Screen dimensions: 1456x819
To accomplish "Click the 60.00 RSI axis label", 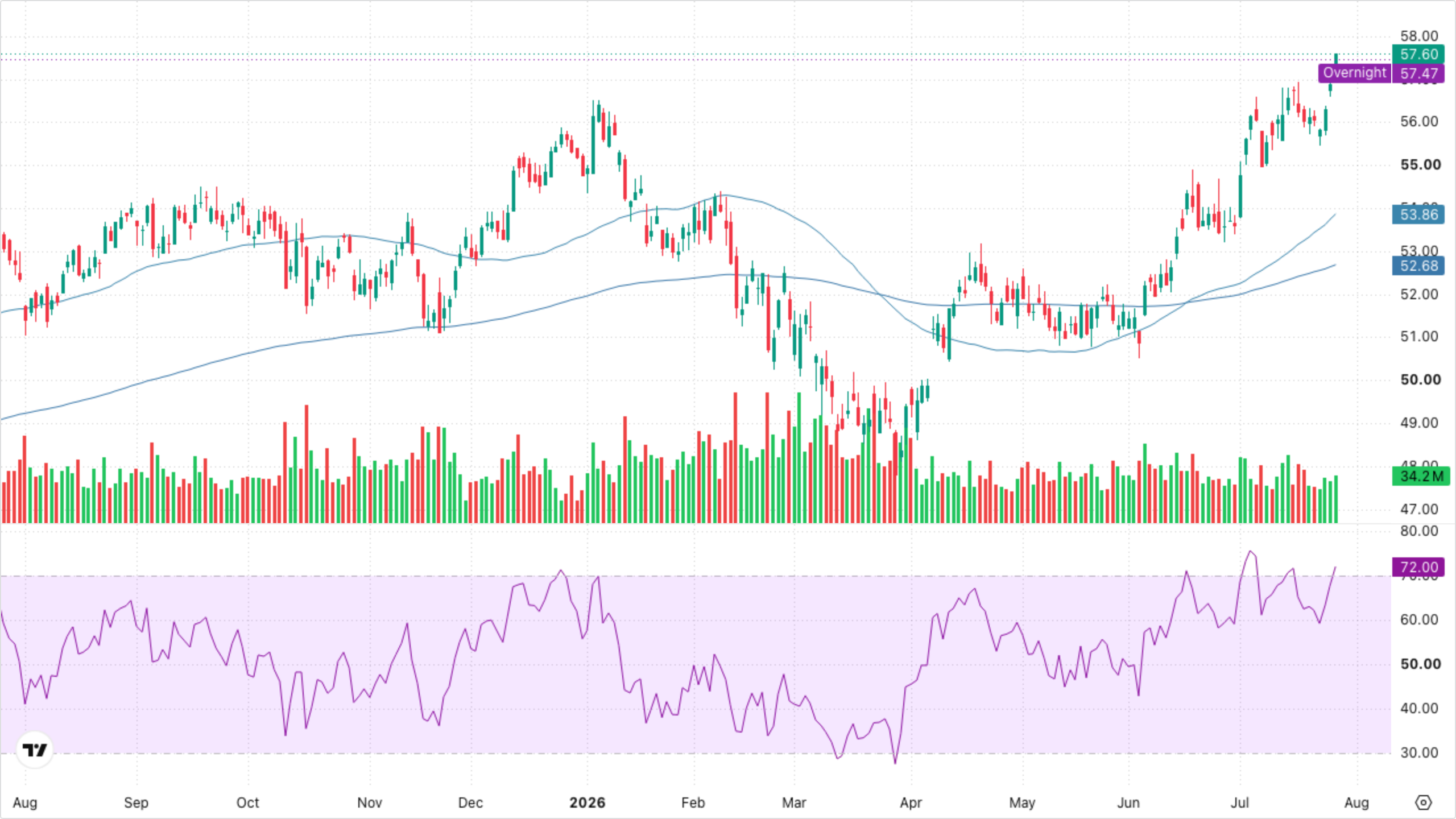I will tap(1419, 619).
